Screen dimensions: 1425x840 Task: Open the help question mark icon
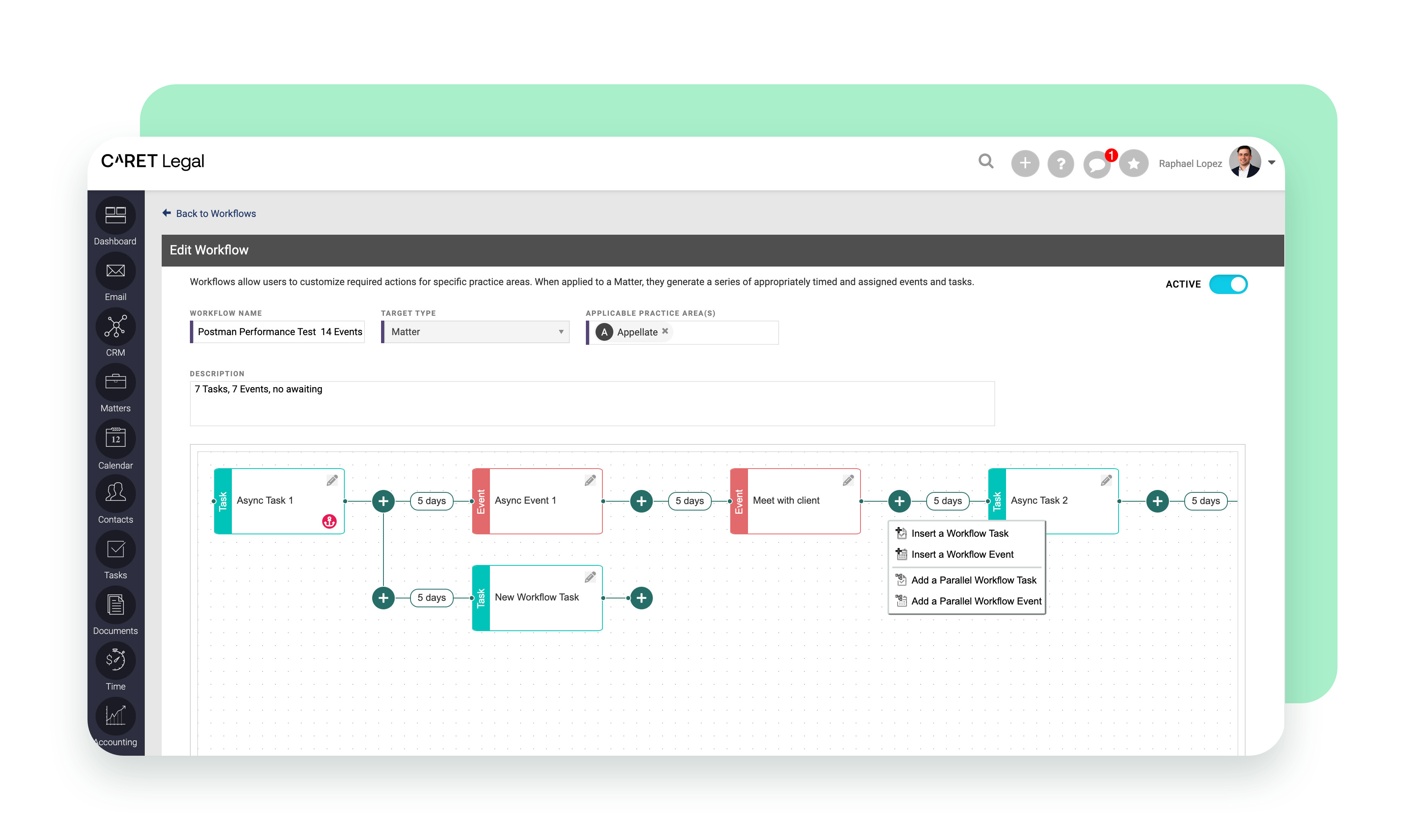[1060, 164]
